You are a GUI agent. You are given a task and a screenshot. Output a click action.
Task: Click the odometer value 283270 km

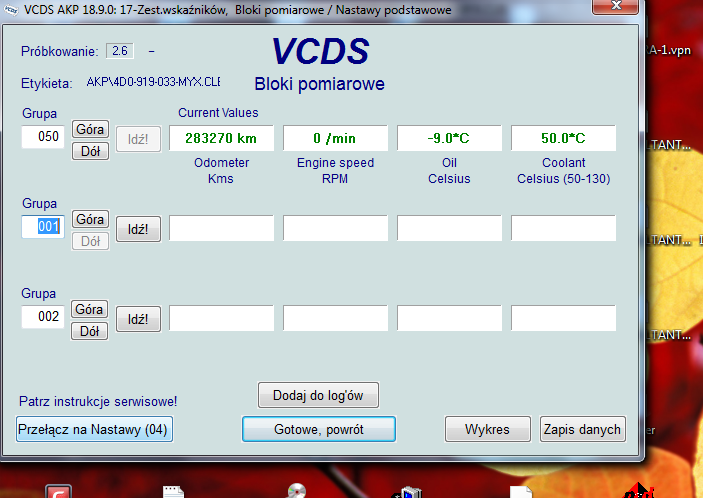coord(221,138)
